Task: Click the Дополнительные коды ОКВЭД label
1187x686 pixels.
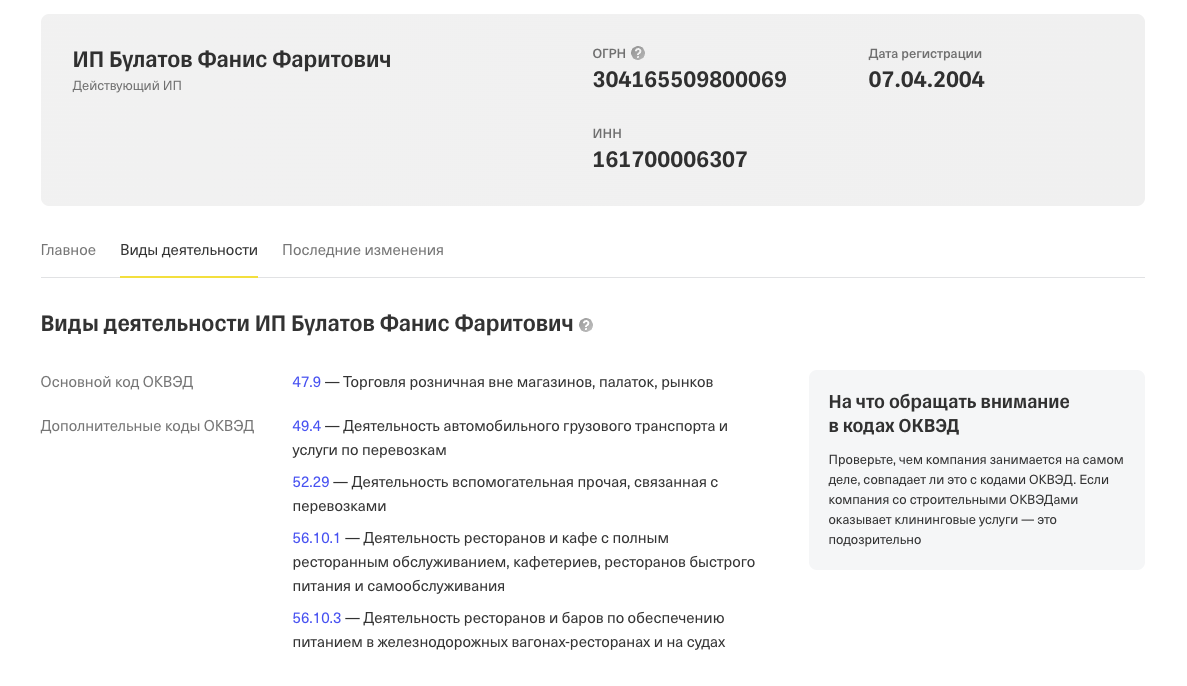Action: point(147,426)
